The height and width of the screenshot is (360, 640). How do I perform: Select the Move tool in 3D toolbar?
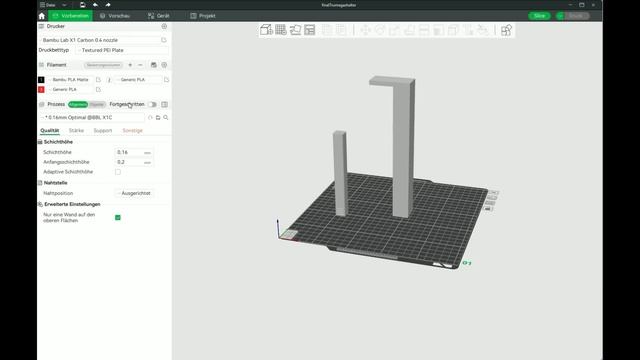pyautogui.click(x=365, y=30)
